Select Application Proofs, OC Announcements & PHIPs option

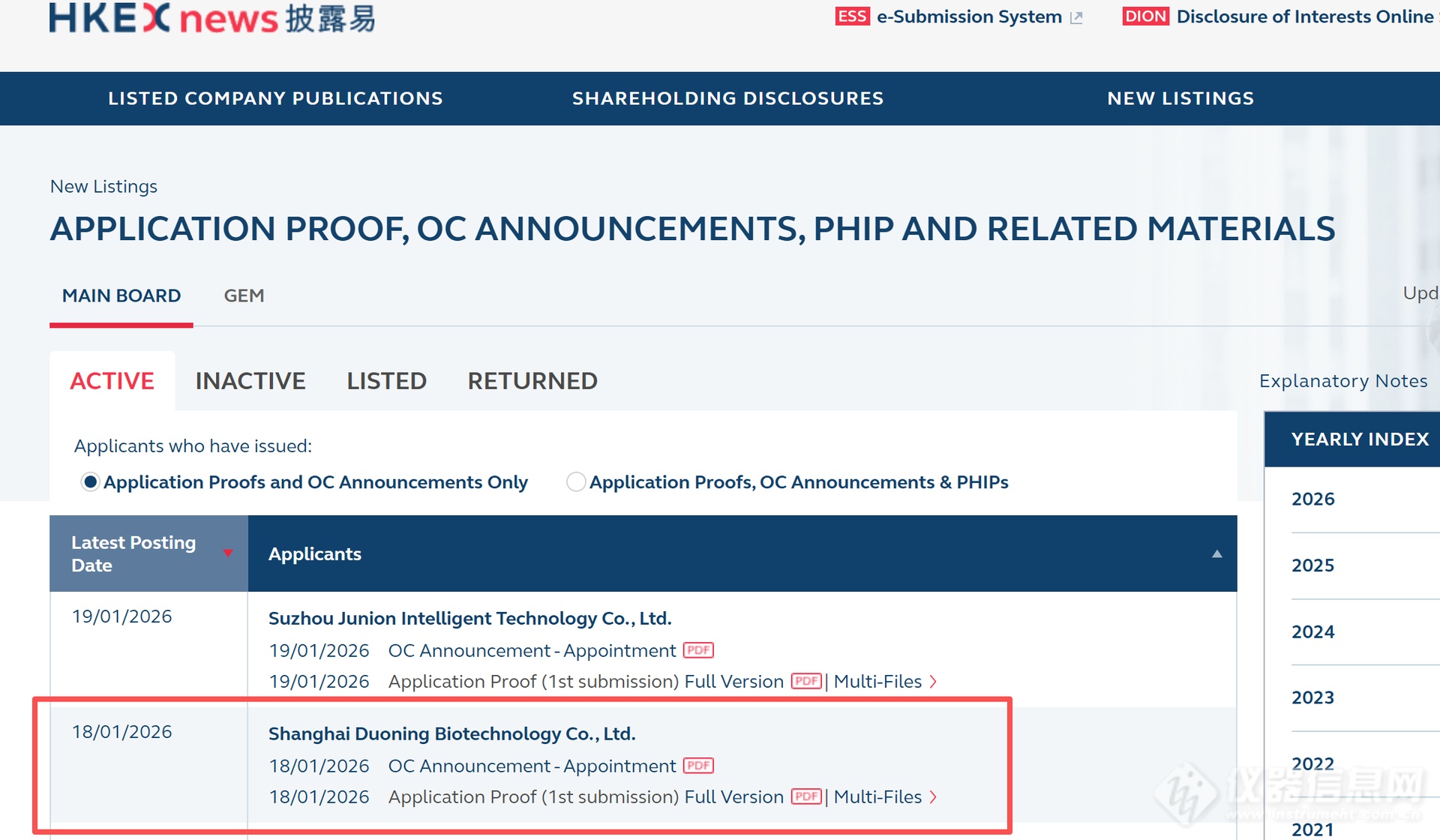coord(576,481)
